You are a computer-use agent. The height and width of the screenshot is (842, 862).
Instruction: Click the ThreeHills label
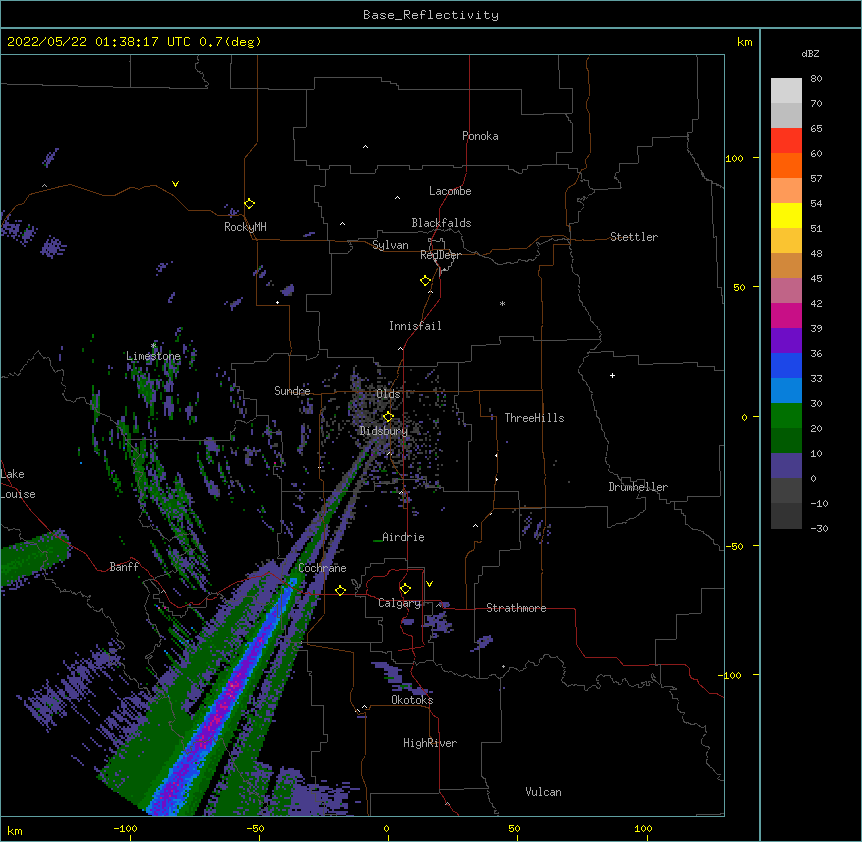[534, 418]
